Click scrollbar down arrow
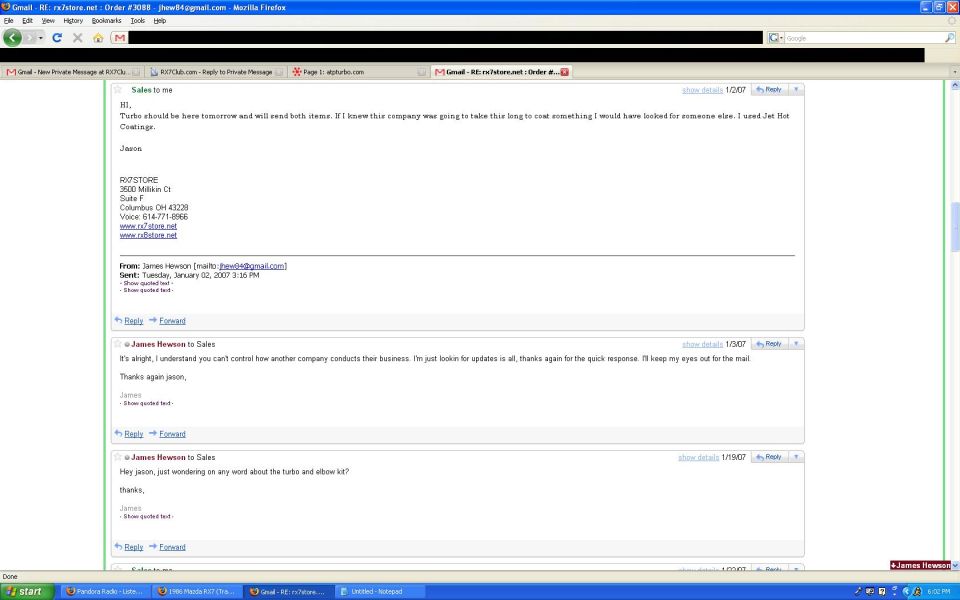The width and height of the screenshot is (960, 600). coord(954,566)
